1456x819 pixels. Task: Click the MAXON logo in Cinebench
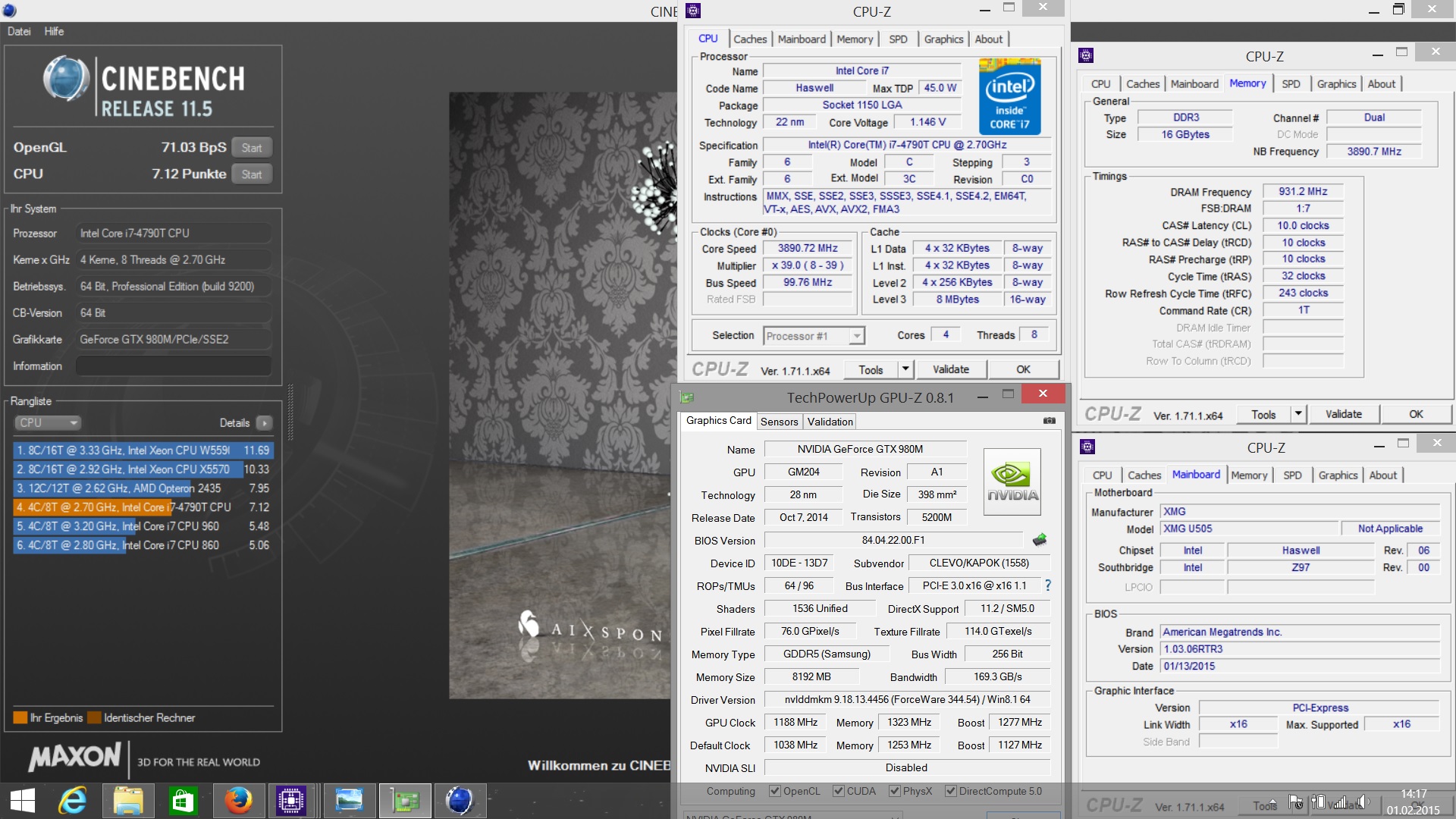[74, 757]
